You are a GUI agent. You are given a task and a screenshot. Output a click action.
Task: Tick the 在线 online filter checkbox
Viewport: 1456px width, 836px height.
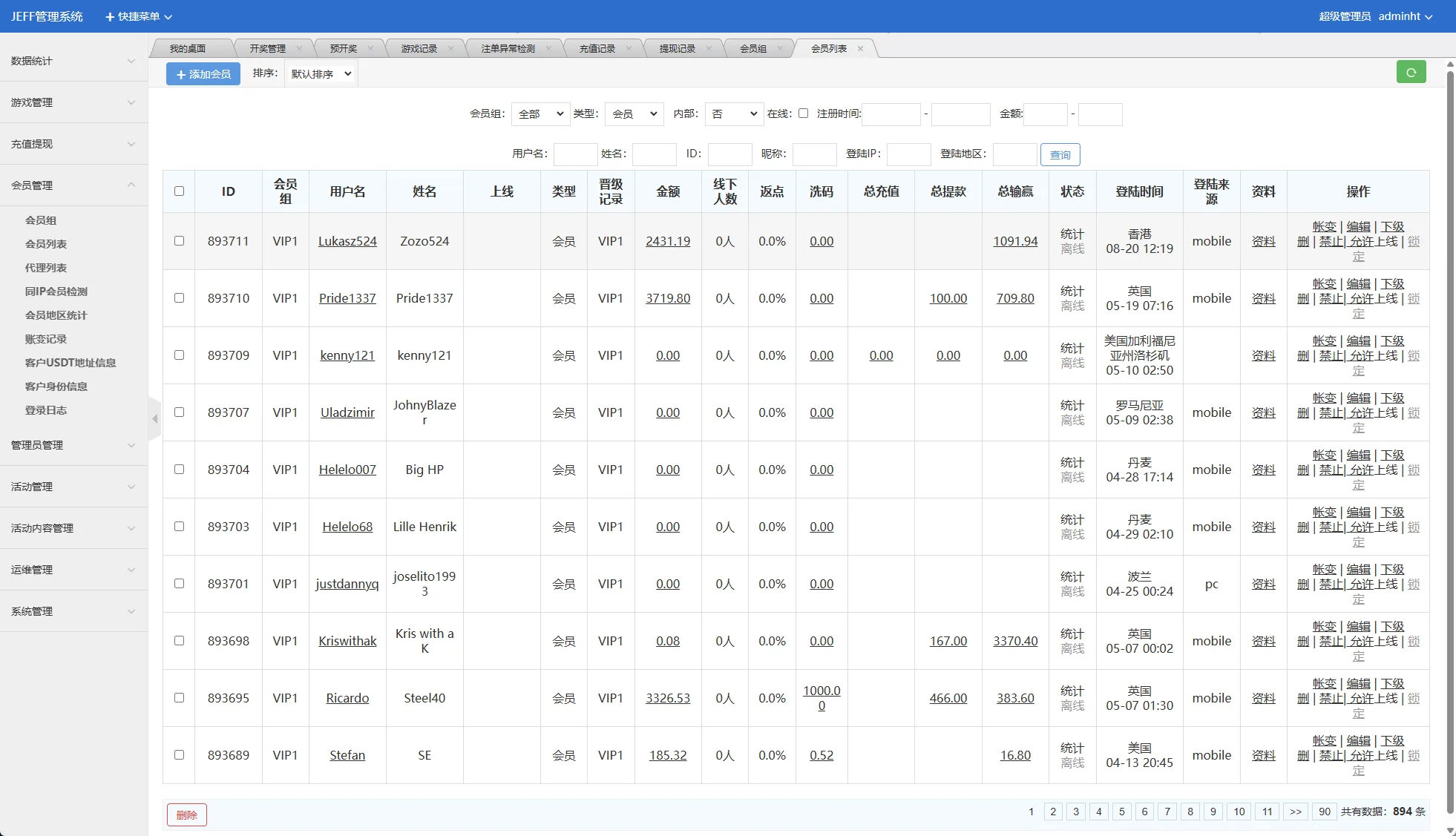pos(803,113)
